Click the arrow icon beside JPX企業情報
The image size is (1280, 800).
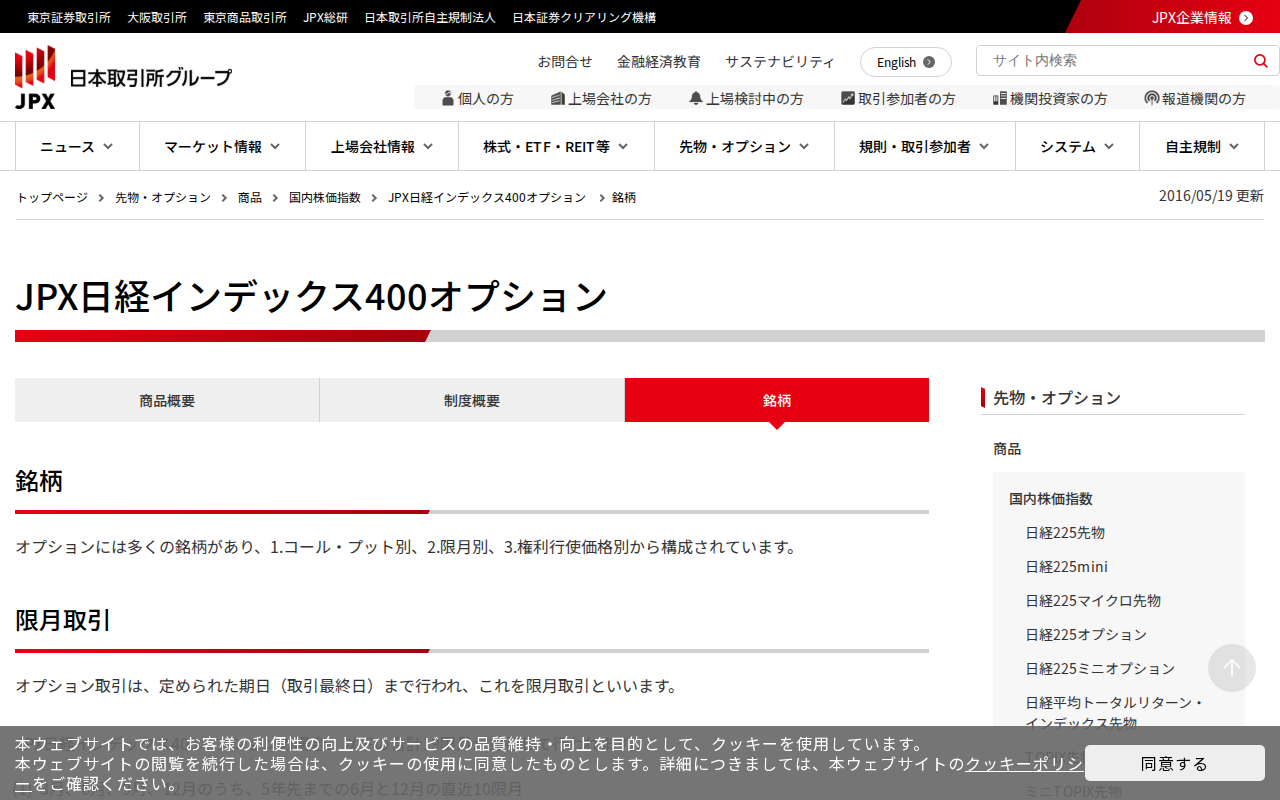click(1246, 17)
